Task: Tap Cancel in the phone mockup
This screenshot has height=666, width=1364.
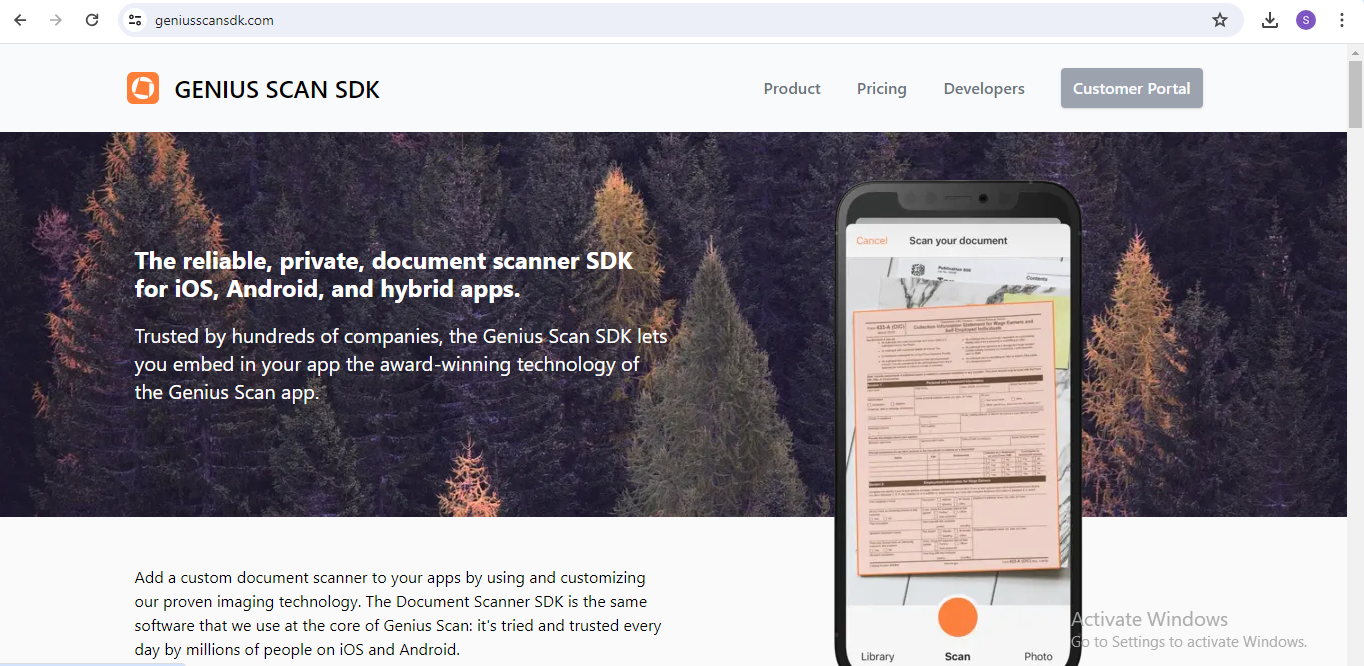Action: 871,241
